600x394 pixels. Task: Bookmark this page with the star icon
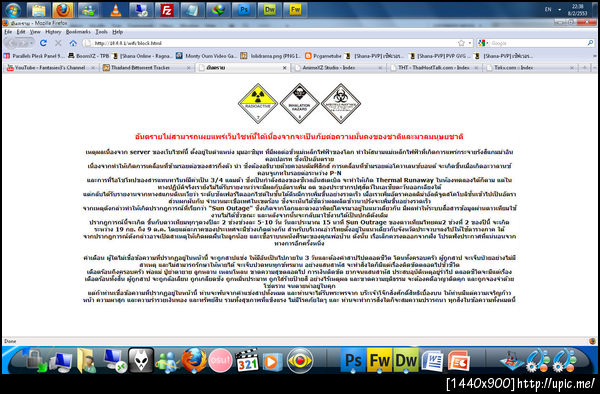pos(461,43)
